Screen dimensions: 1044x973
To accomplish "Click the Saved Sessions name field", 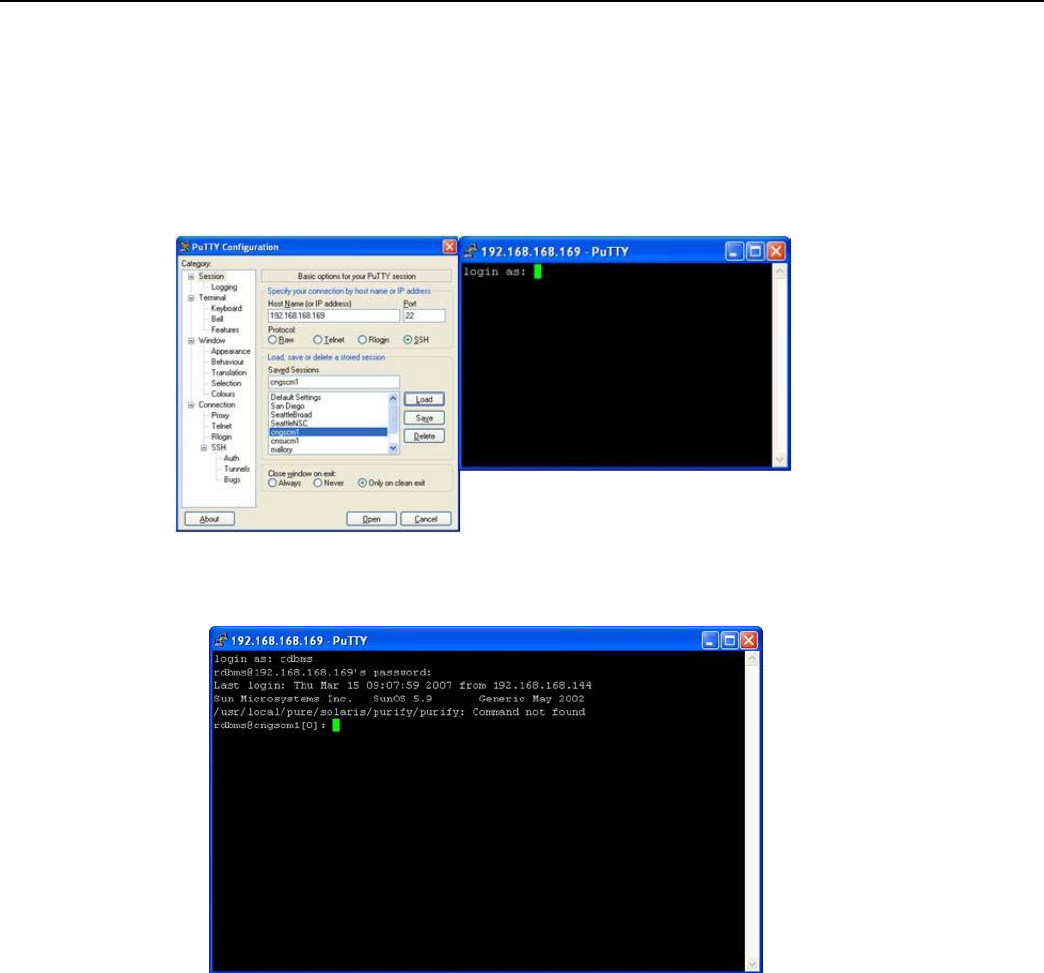I will click(334, 382).
